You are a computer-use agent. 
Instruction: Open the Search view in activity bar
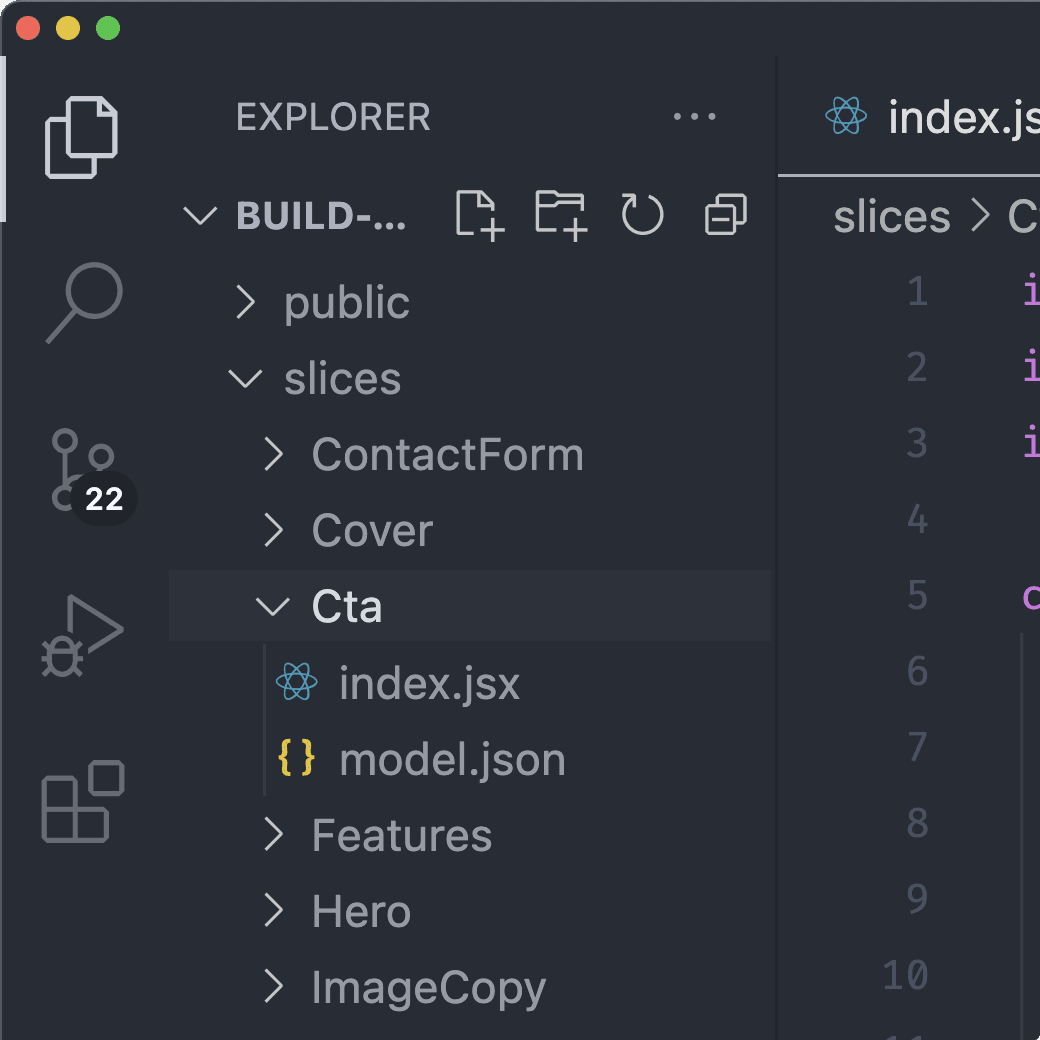click(x=84, y=302)
